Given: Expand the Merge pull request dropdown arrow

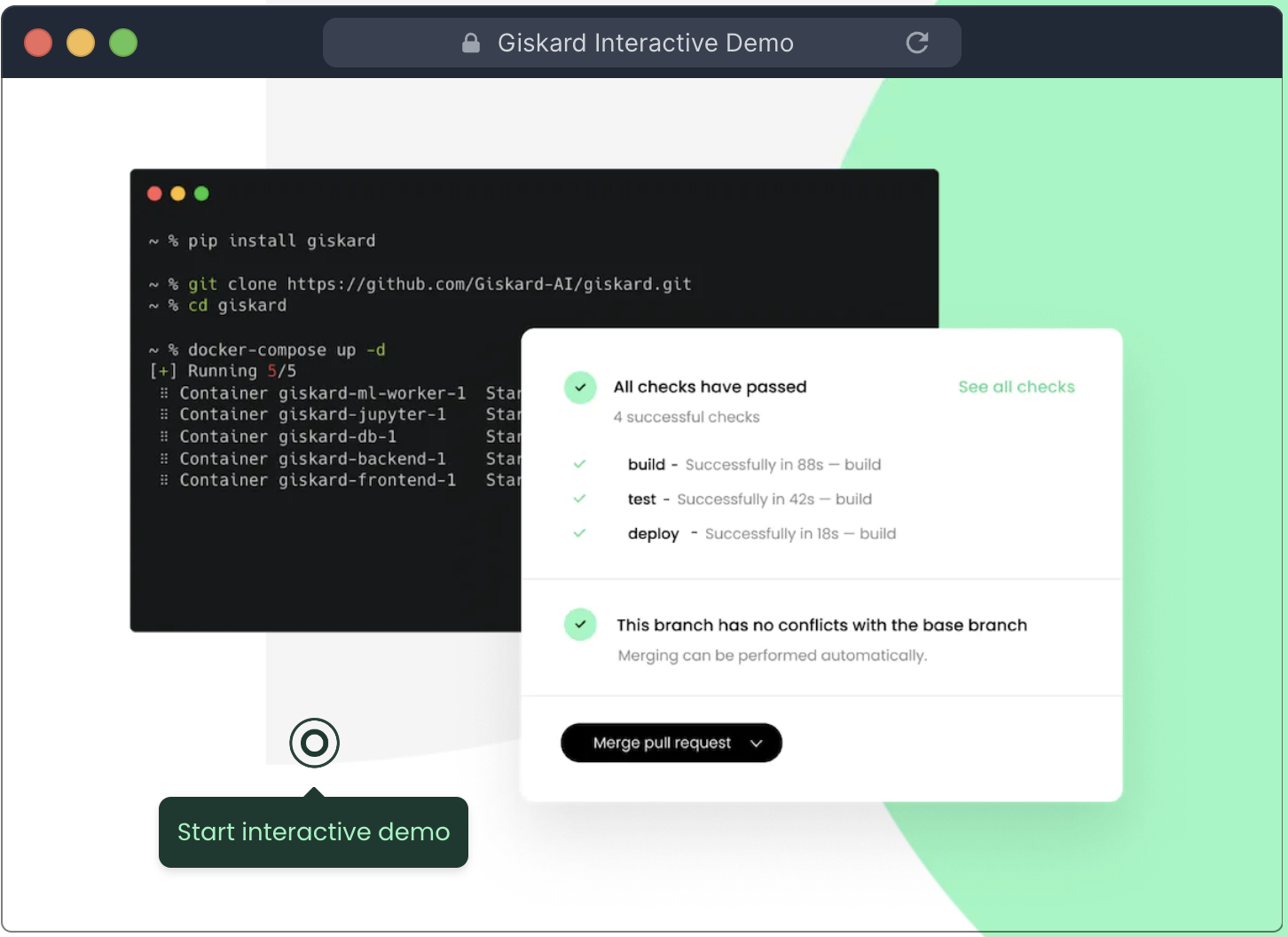Looking at the screenshot, I should click(756, 744).
